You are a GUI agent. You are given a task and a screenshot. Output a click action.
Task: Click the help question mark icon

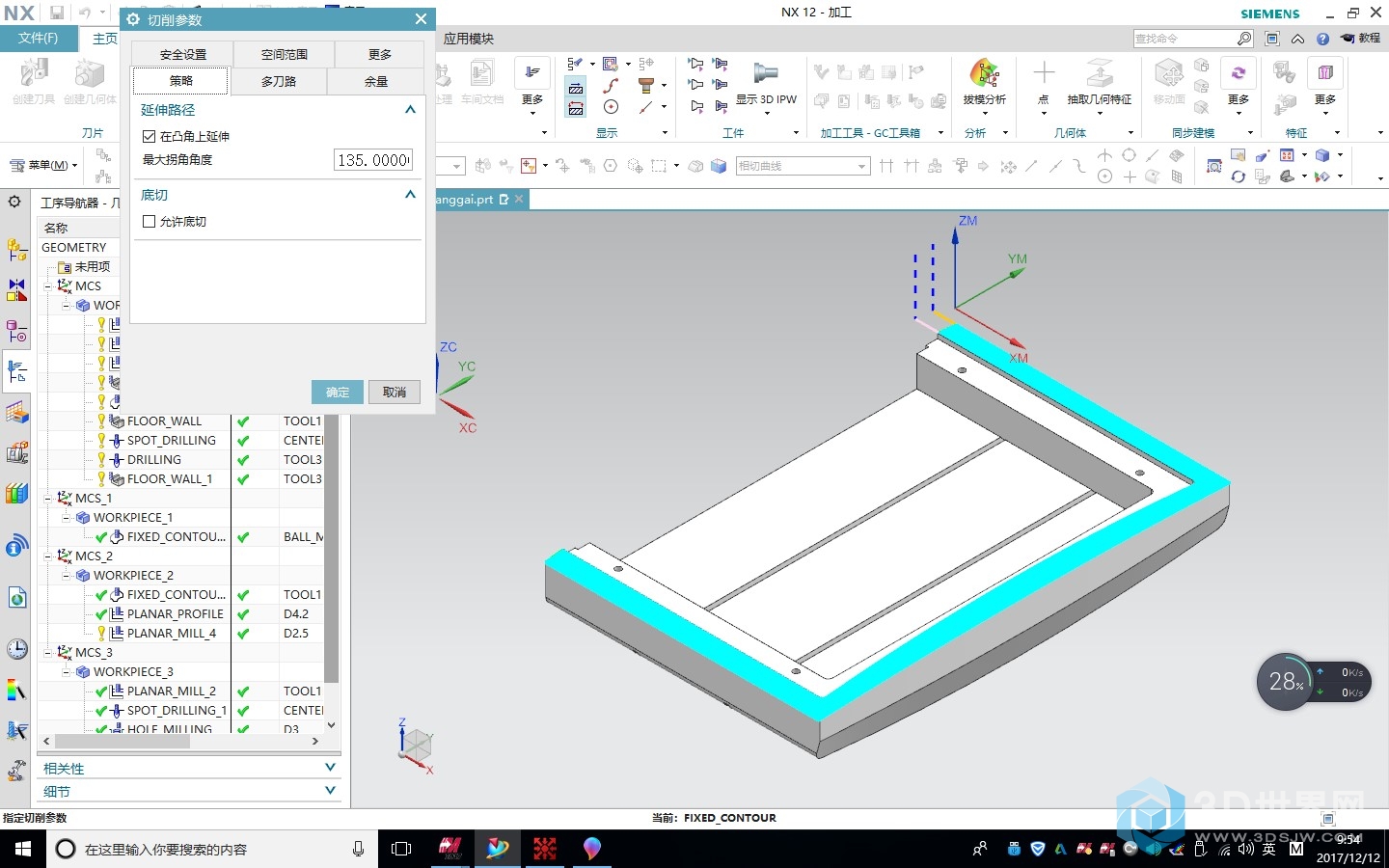pos(1322,39)
